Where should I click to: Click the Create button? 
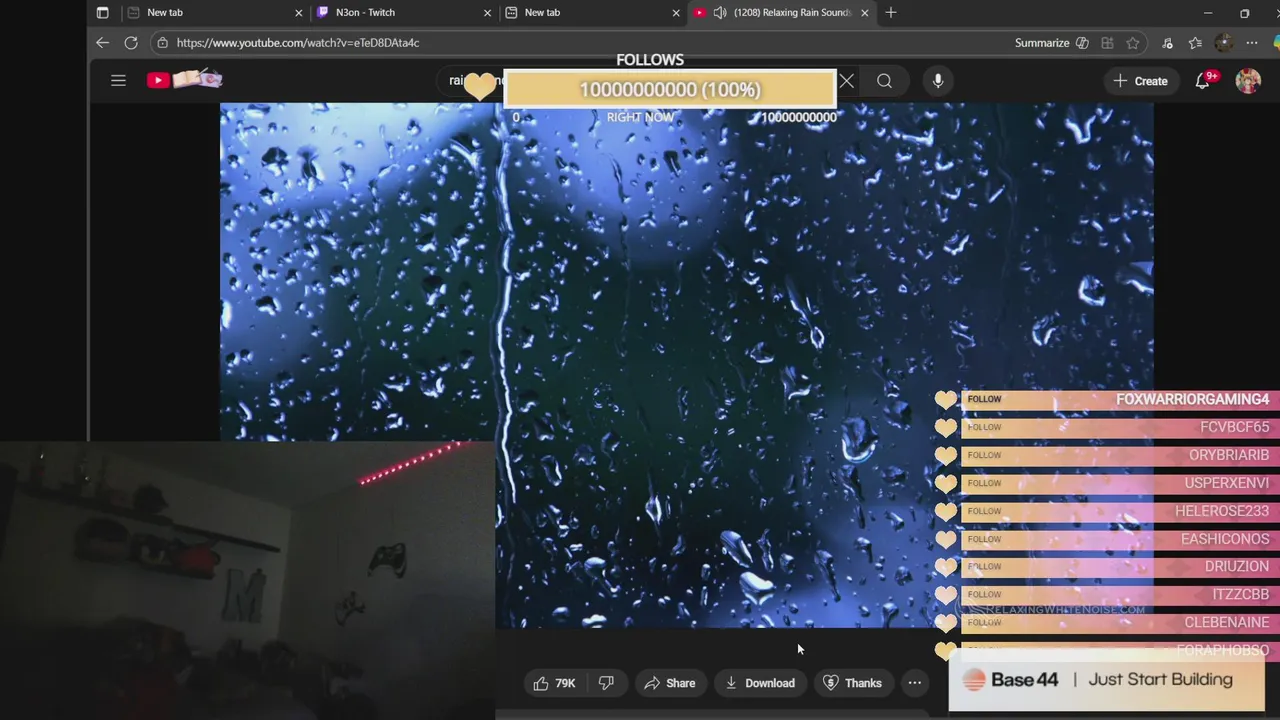1140,81
